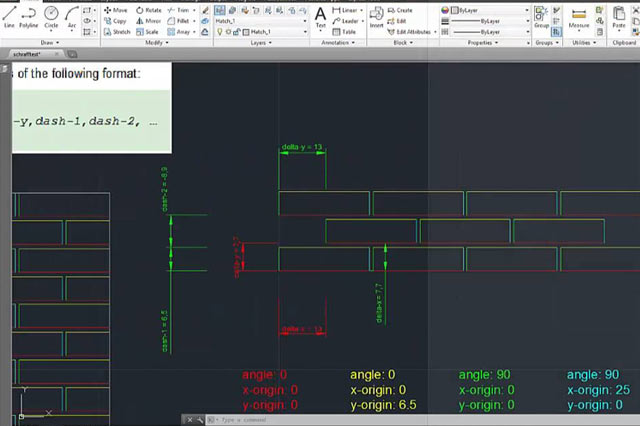
Task: Click the object color wheel swatch
Action: click(445, 10)
